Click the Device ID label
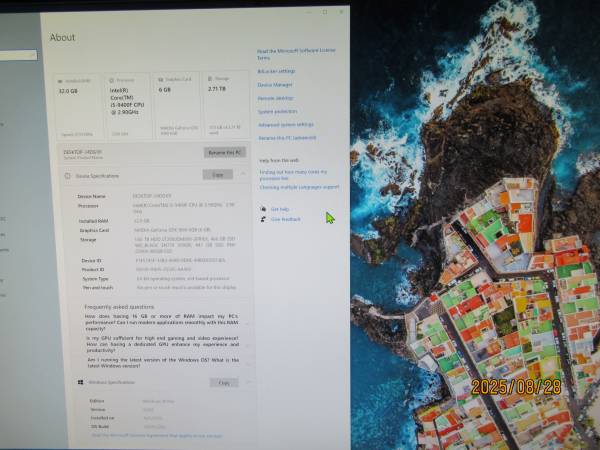The image size is (600, 450). click(x=91, y=261)
